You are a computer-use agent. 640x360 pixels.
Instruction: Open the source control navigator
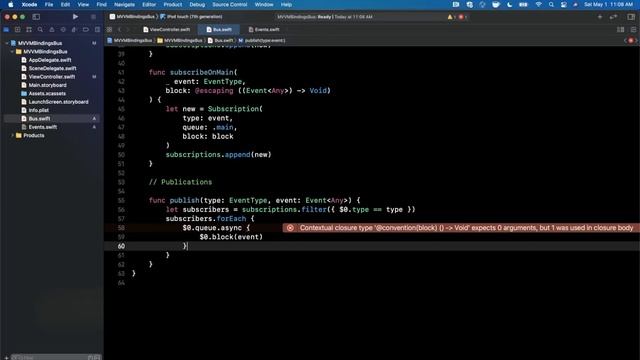18,30
